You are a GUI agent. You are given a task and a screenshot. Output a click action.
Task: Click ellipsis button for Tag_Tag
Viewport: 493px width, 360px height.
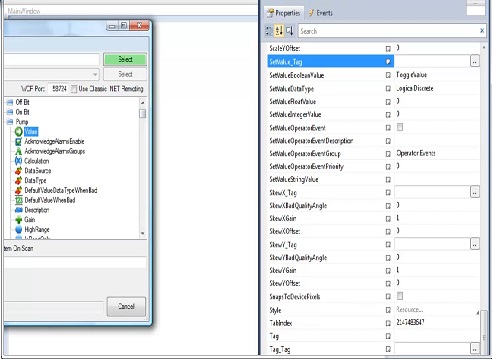click(x=475, y=349)
